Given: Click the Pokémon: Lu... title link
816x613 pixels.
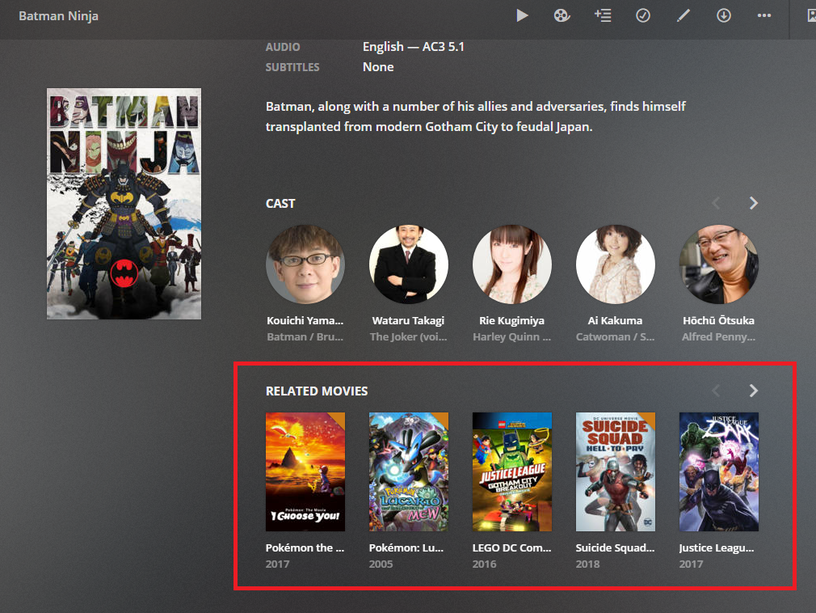Looking at the screenshot, I should tap(406, 547).
